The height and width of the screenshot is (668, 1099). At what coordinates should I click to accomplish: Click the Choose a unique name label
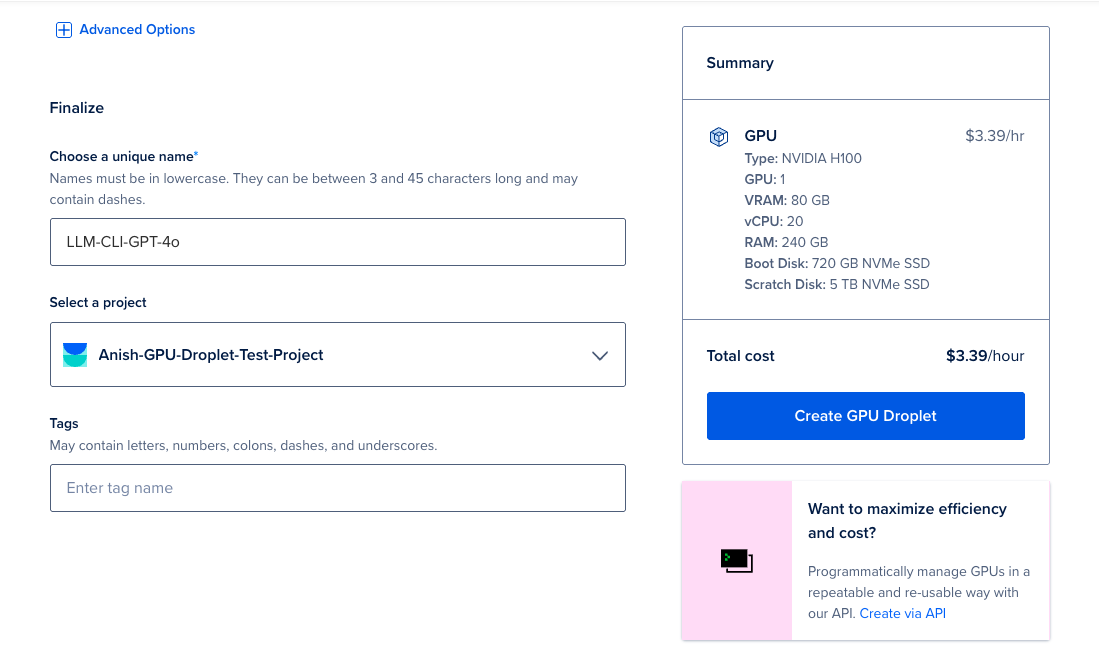tap(122, 157)
